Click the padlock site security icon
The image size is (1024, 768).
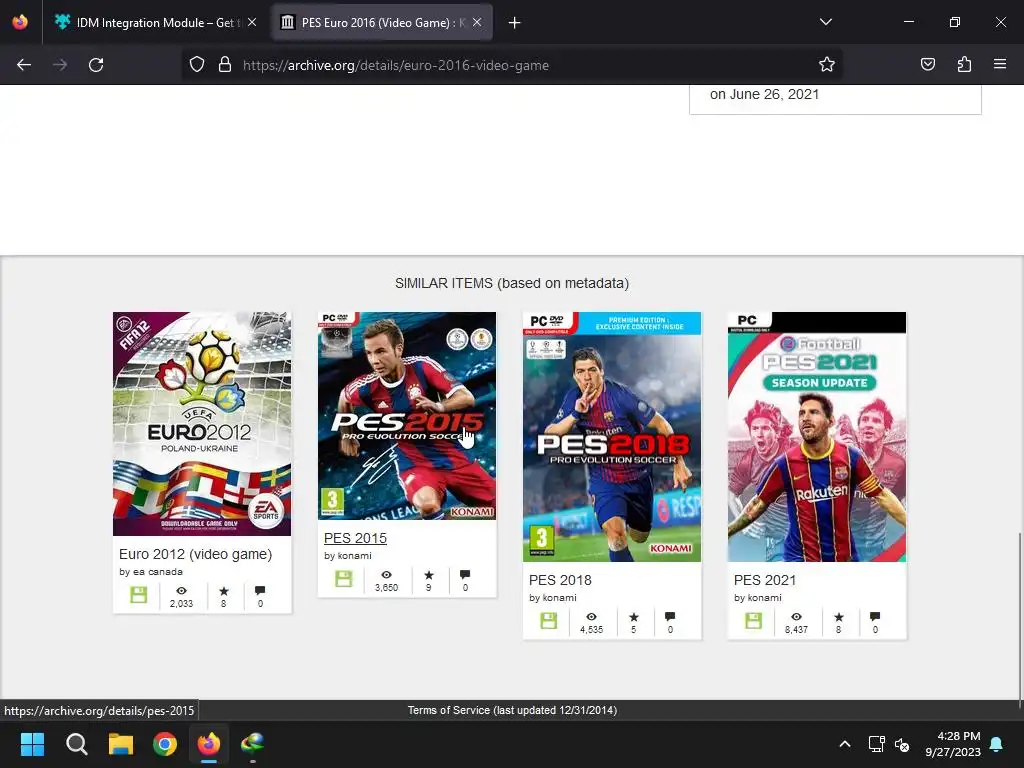(x=225, y=65)
